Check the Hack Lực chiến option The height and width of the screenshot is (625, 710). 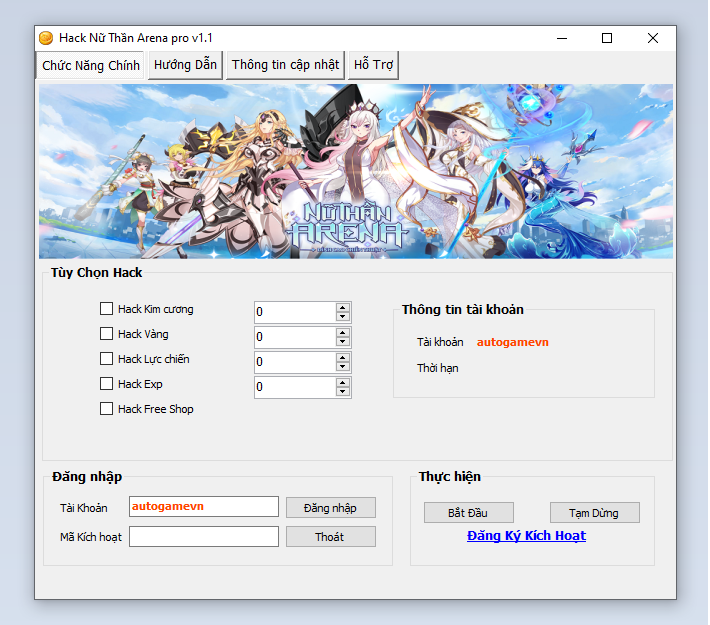(107, 359)
